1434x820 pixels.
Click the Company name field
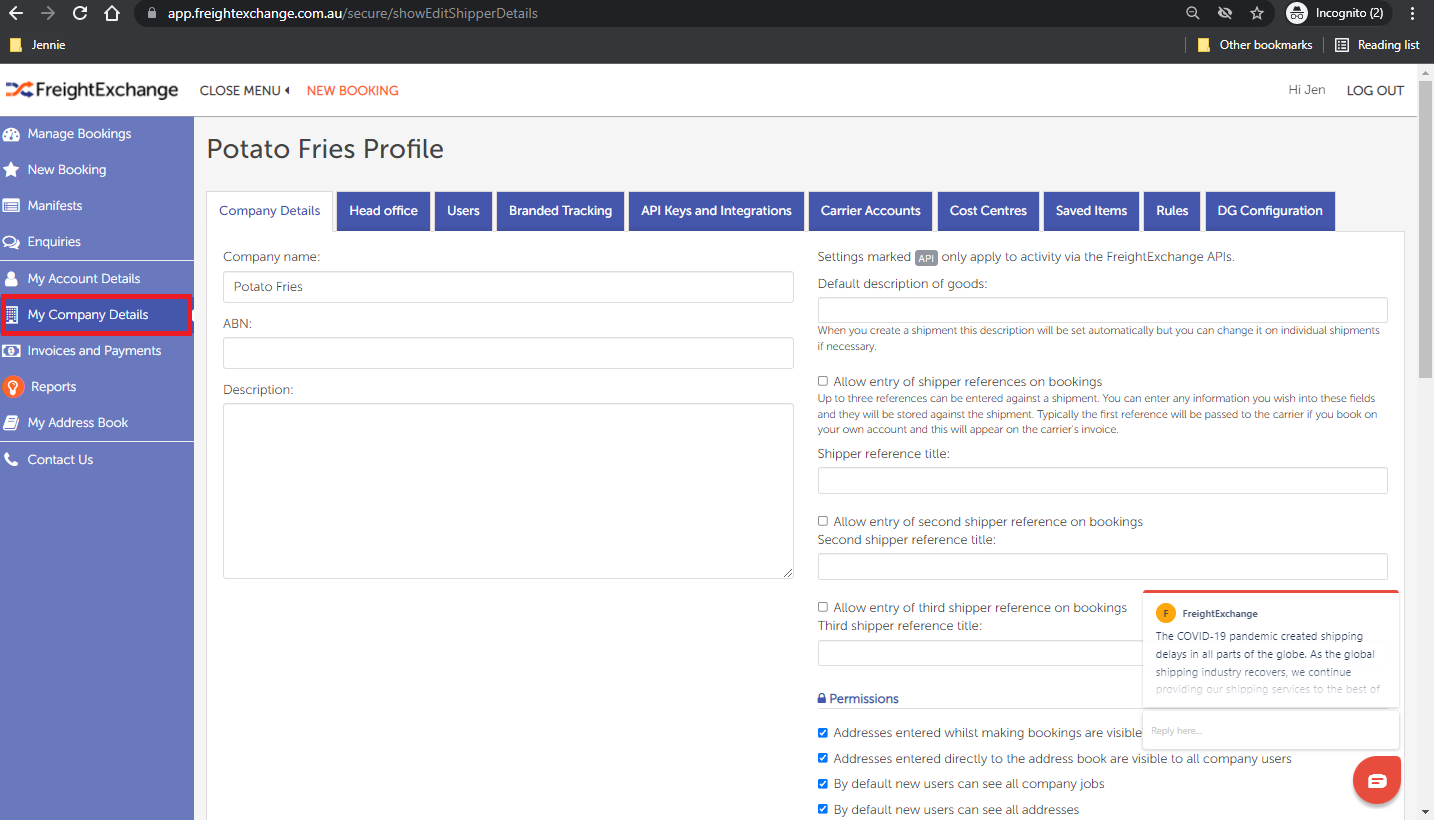[x=508, y=287]
